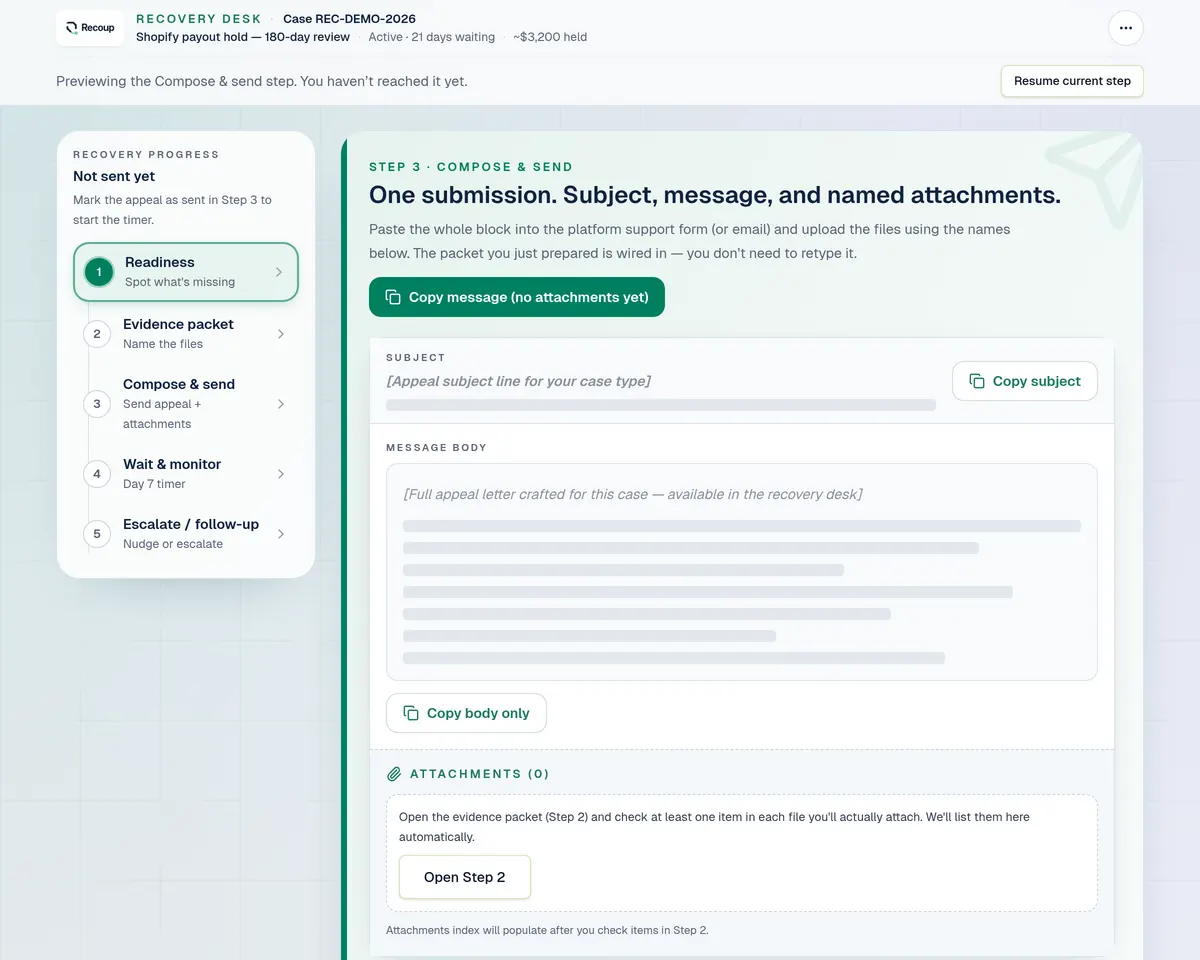1200x960 pixels.
Task: Click the 'Active · 21 days waiting' status
Action: click(x=431, y=37)
